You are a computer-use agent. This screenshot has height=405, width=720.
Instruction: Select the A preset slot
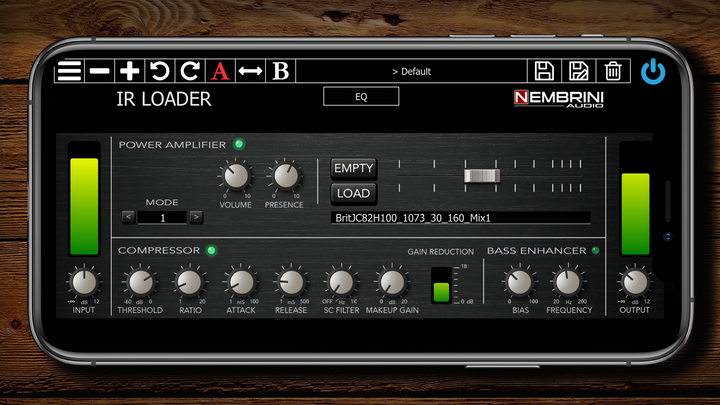click(220, 71)
